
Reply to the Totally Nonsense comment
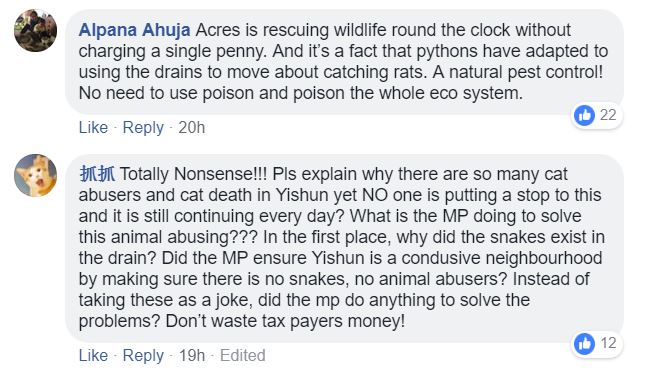[x=143, y=355]
